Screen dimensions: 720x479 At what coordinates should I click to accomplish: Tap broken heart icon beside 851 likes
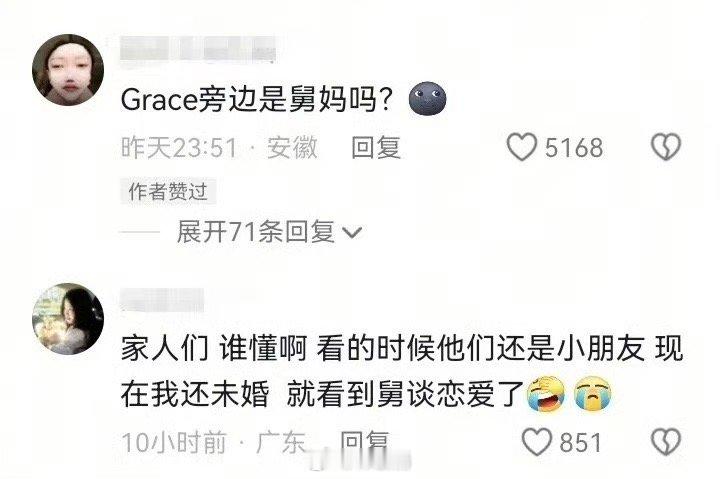tap(666, 442)
